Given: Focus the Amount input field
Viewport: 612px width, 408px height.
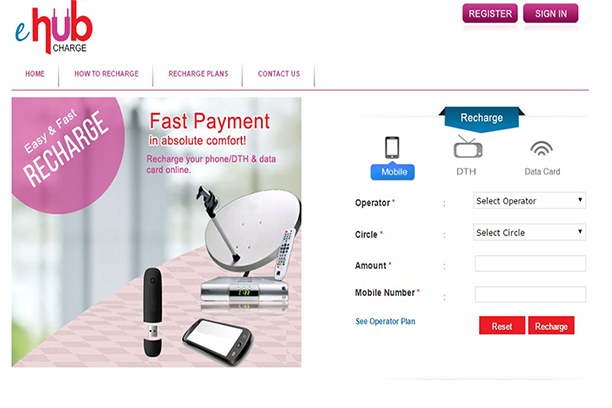Looking at the screenshot, I should coord(530,264).
